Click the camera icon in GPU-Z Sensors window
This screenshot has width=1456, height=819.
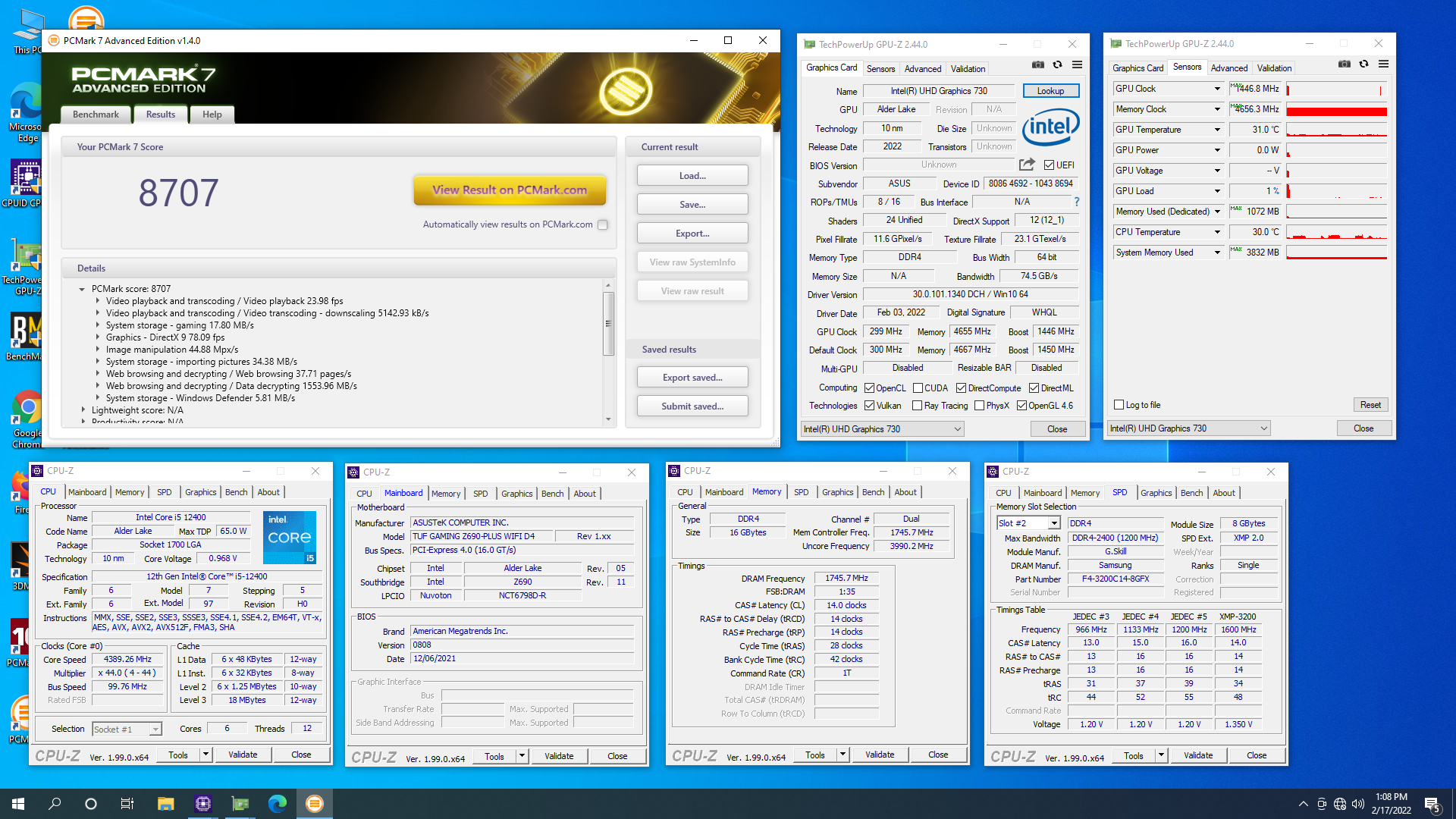tap(1345, 64)
